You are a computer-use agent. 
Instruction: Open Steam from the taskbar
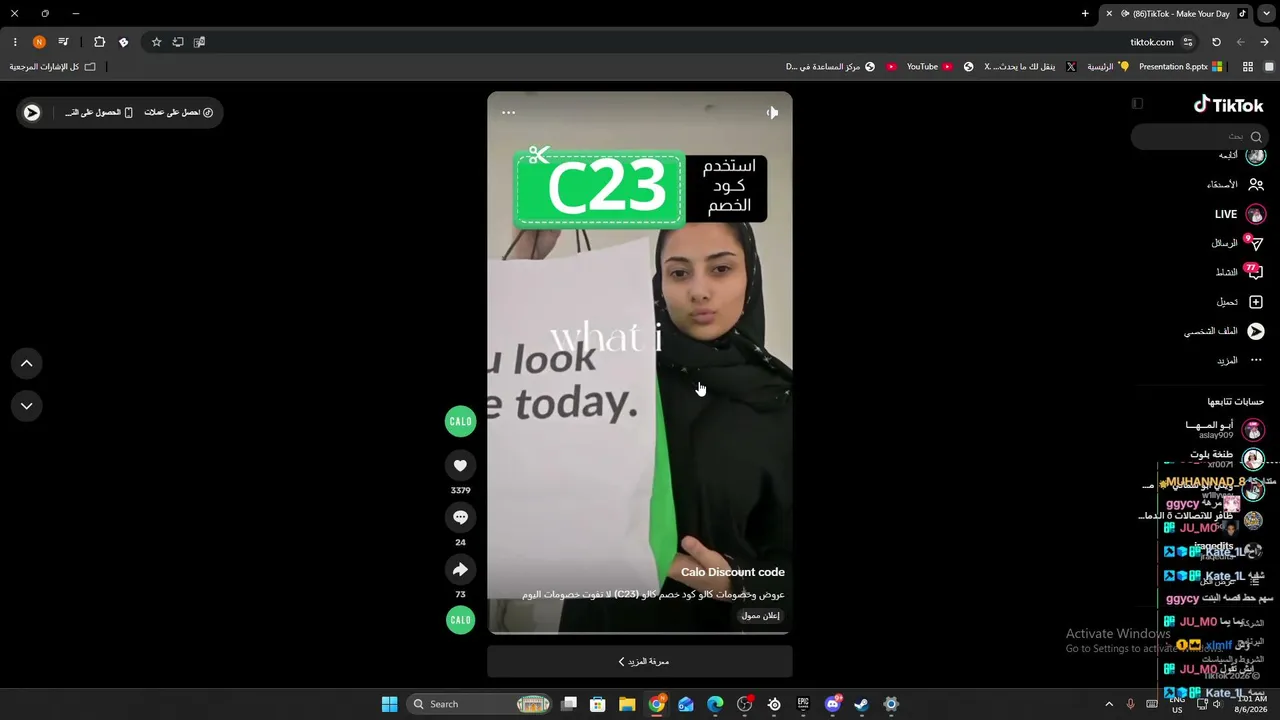pyautogui.click(x=862, y=704)
